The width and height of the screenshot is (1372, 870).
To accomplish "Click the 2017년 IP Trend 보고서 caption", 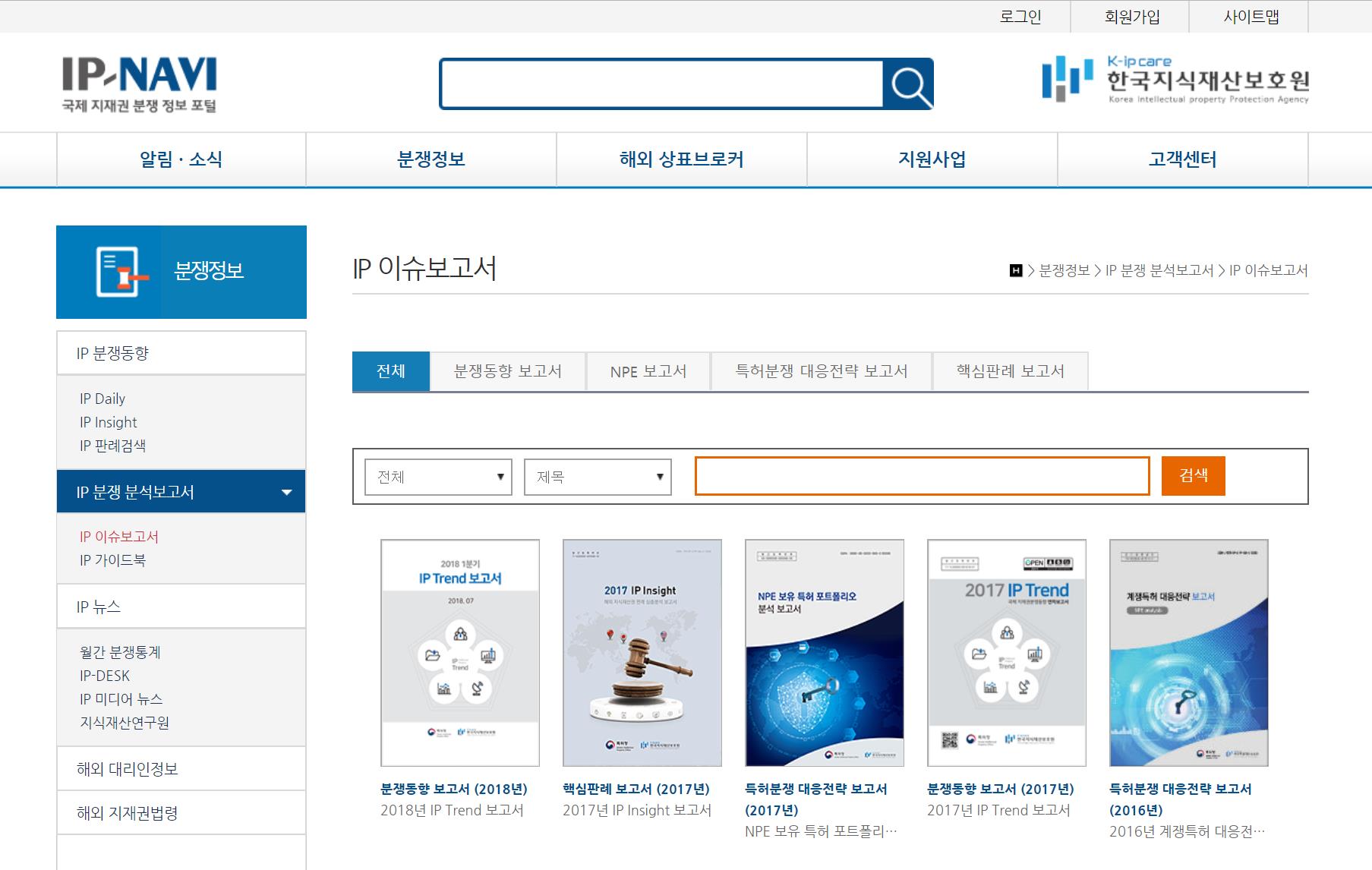I will coord(998,810).
